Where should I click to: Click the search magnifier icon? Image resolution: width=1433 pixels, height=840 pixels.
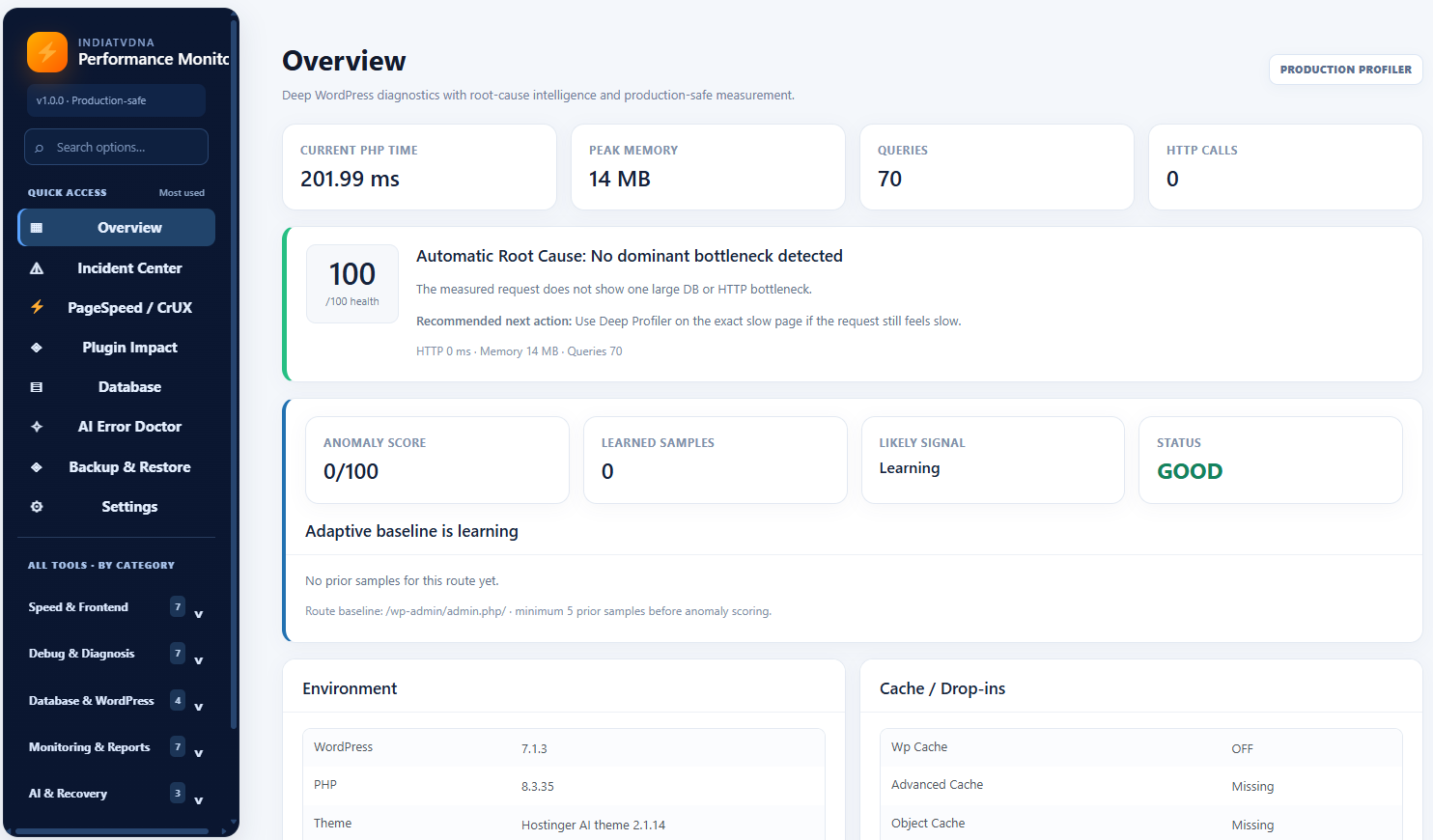pyautogui.click(x=40, y=148)
